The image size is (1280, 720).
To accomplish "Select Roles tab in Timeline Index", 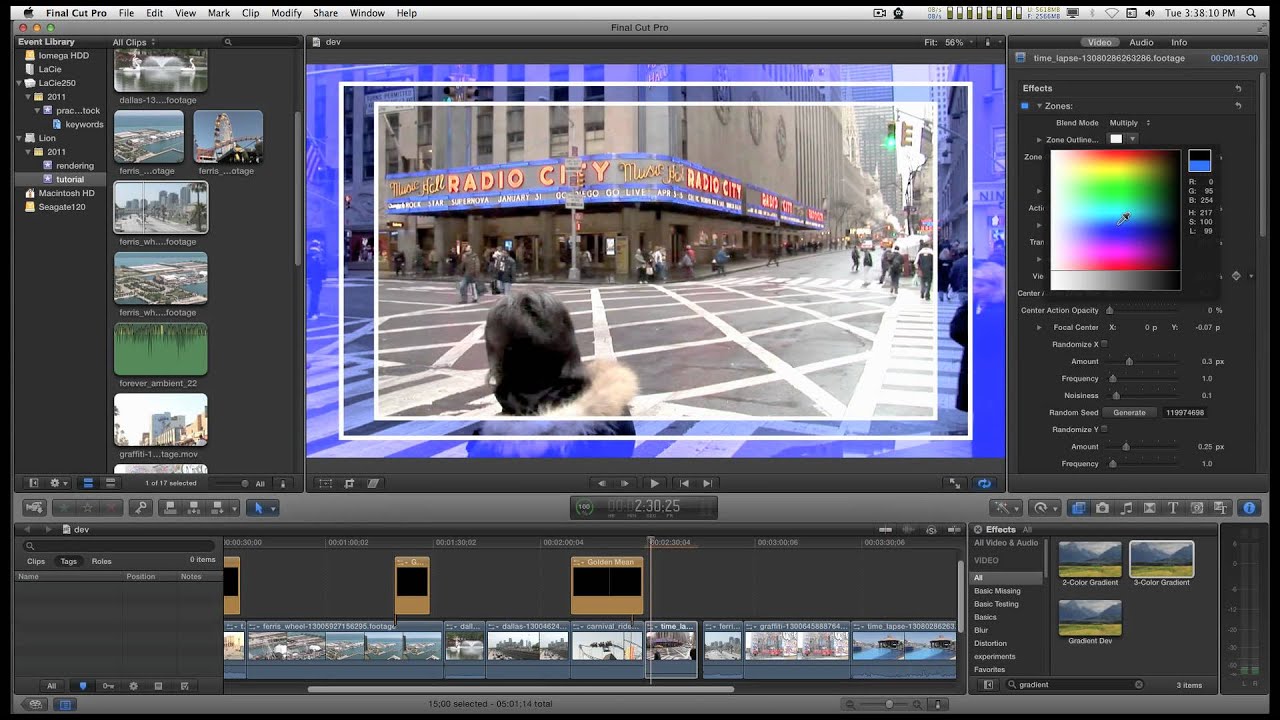I will (101, 561).
